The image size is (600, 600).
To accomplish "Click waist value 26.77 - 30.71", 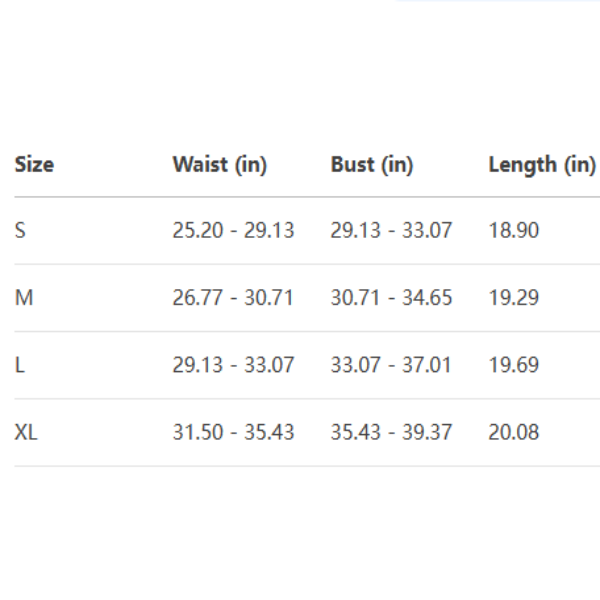I will (233, 298).
